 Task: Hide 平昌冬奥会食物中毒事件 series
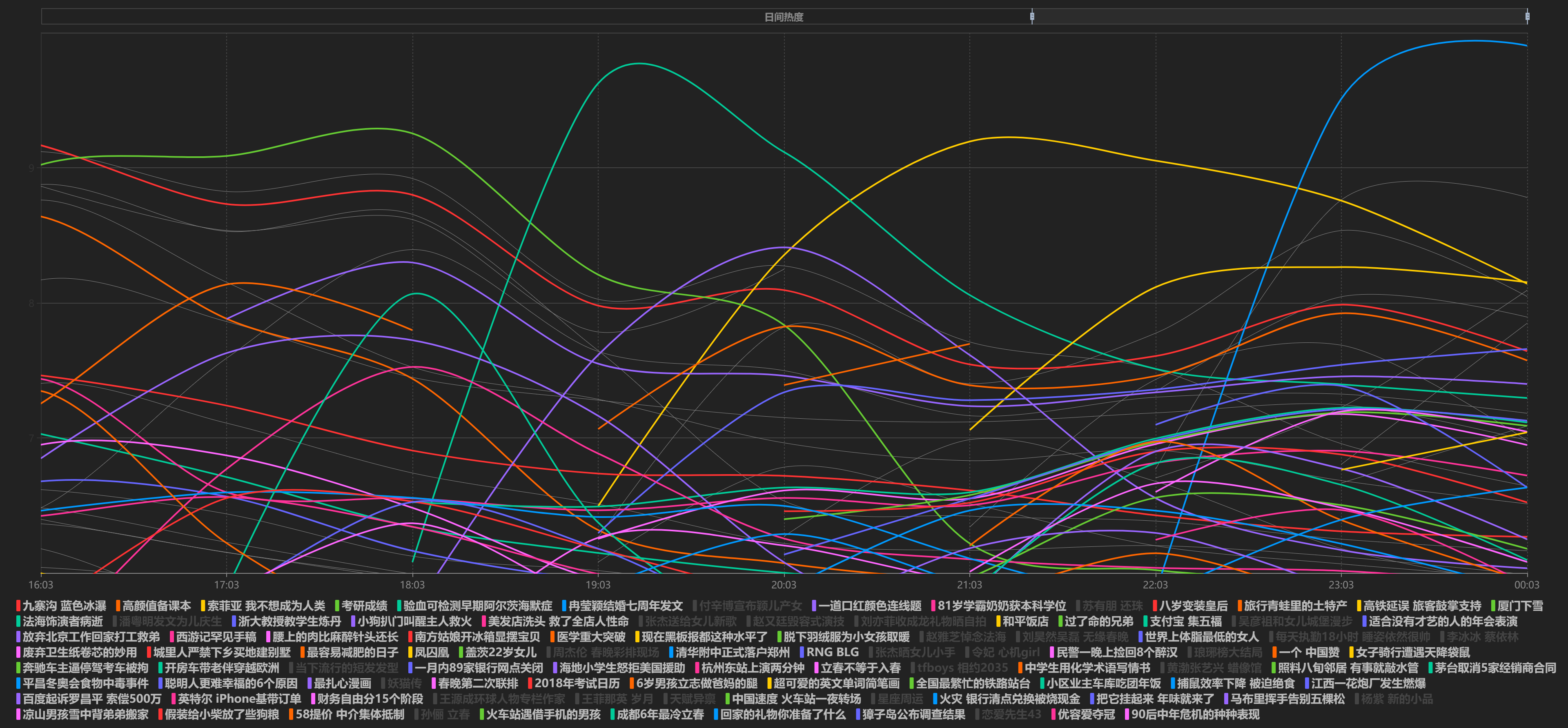[82, 684]
